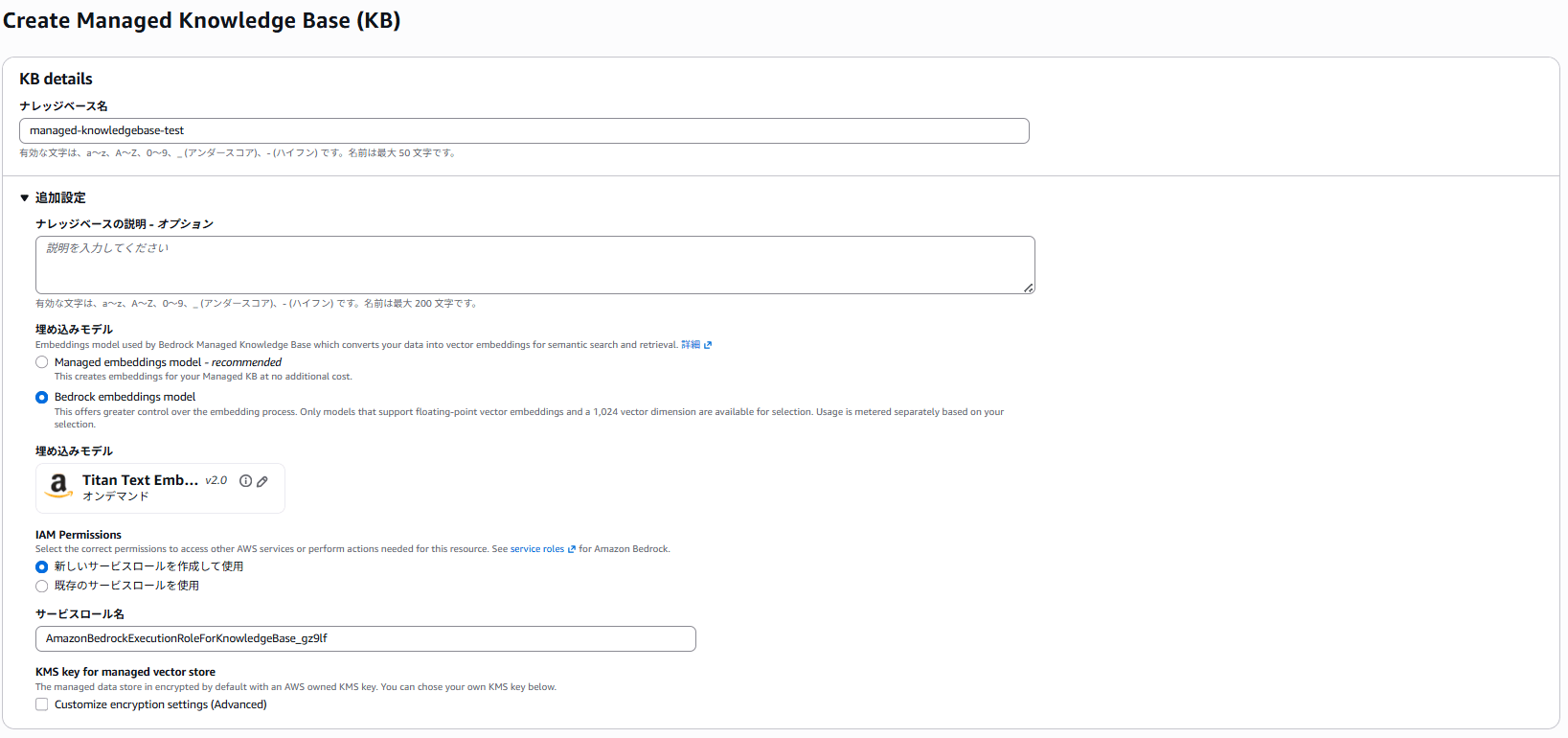Click the edit pencil icon for embeddings model
The image size is (1568, 738).
(x=262, y=481)
